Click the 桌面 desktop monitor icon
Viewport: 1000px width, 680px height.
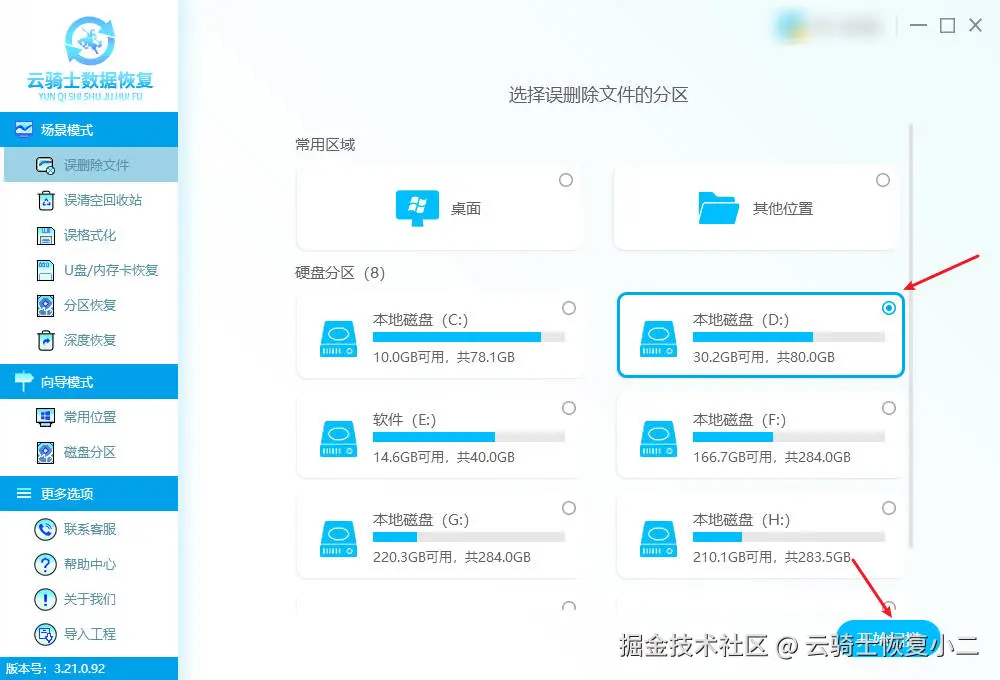click(x=417, y=208)
